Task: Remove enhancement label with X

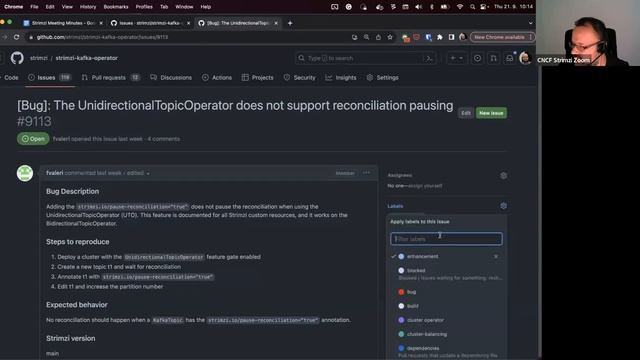Action: (x=496, y=257)
